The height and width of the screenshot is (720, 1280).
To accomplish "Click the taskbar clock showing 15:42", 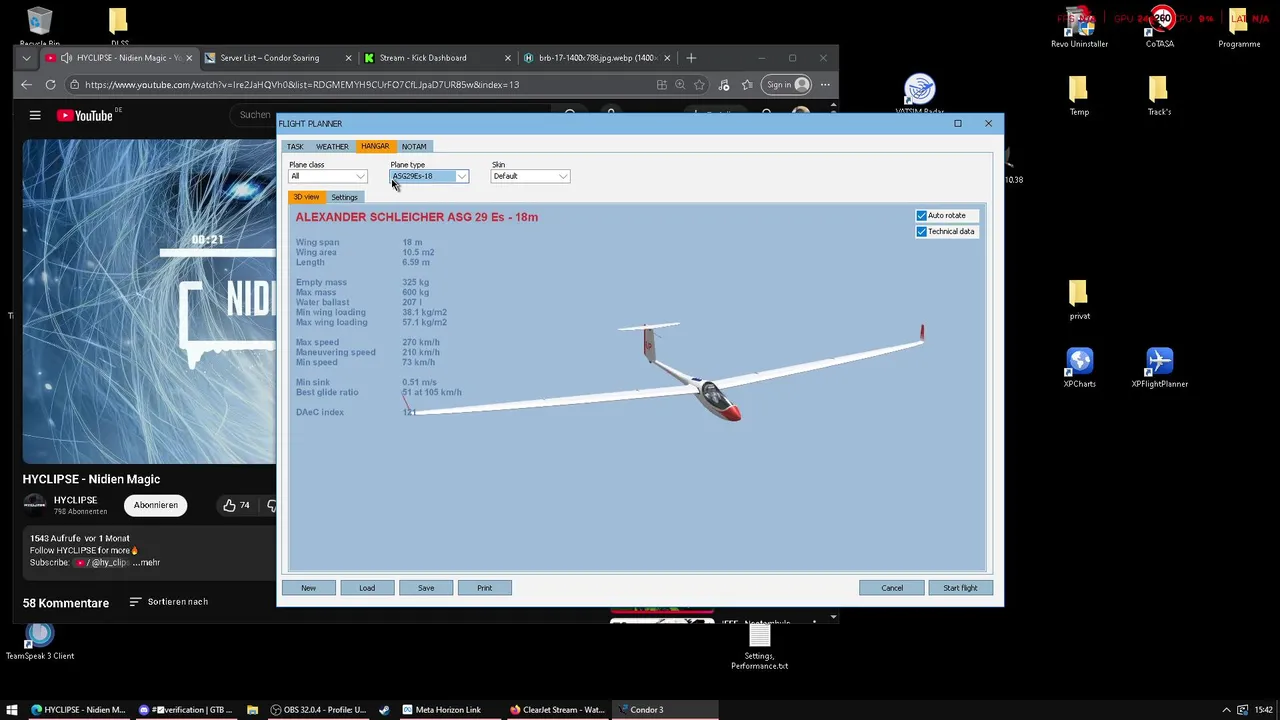I will pyautogui.click(x=1264, y=710).
